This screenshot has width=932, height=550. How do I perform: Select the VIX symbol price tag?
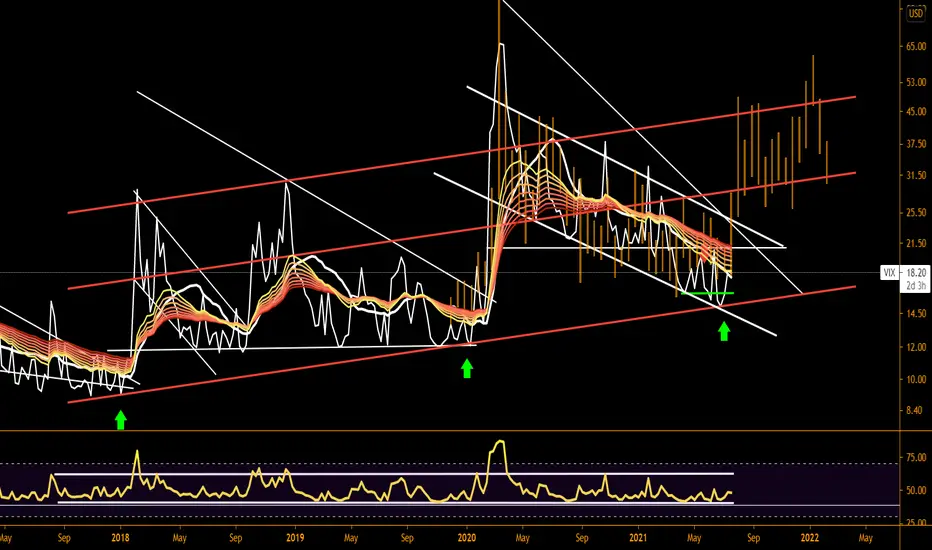tap(889, 273)
